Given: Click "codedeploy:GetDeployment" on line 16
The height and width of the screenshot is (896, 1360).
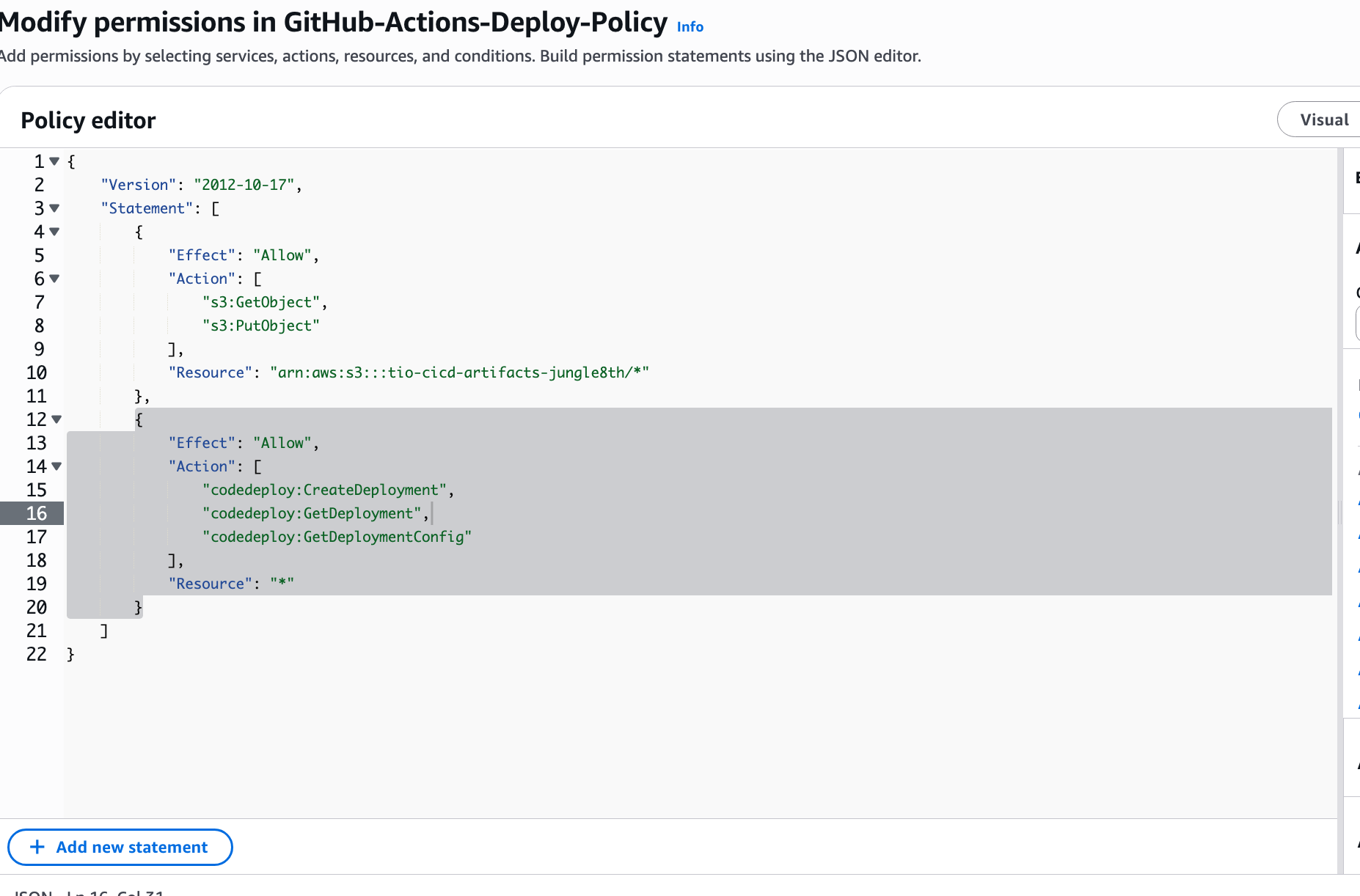Looking at the screenshot, I should (x=312, y=513).
